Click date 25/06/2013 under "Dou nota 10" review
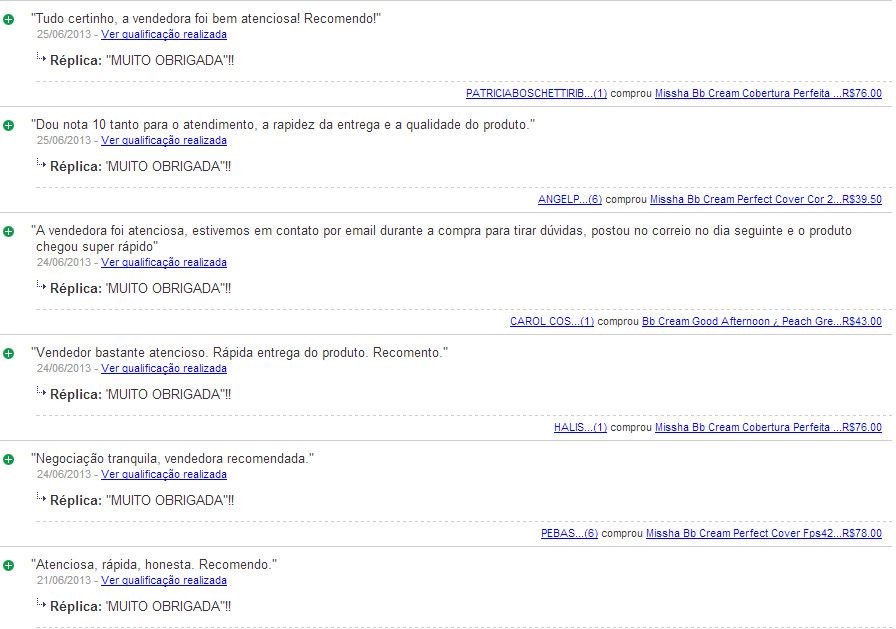Screen dimensions: 896x629 click(64, 141)
